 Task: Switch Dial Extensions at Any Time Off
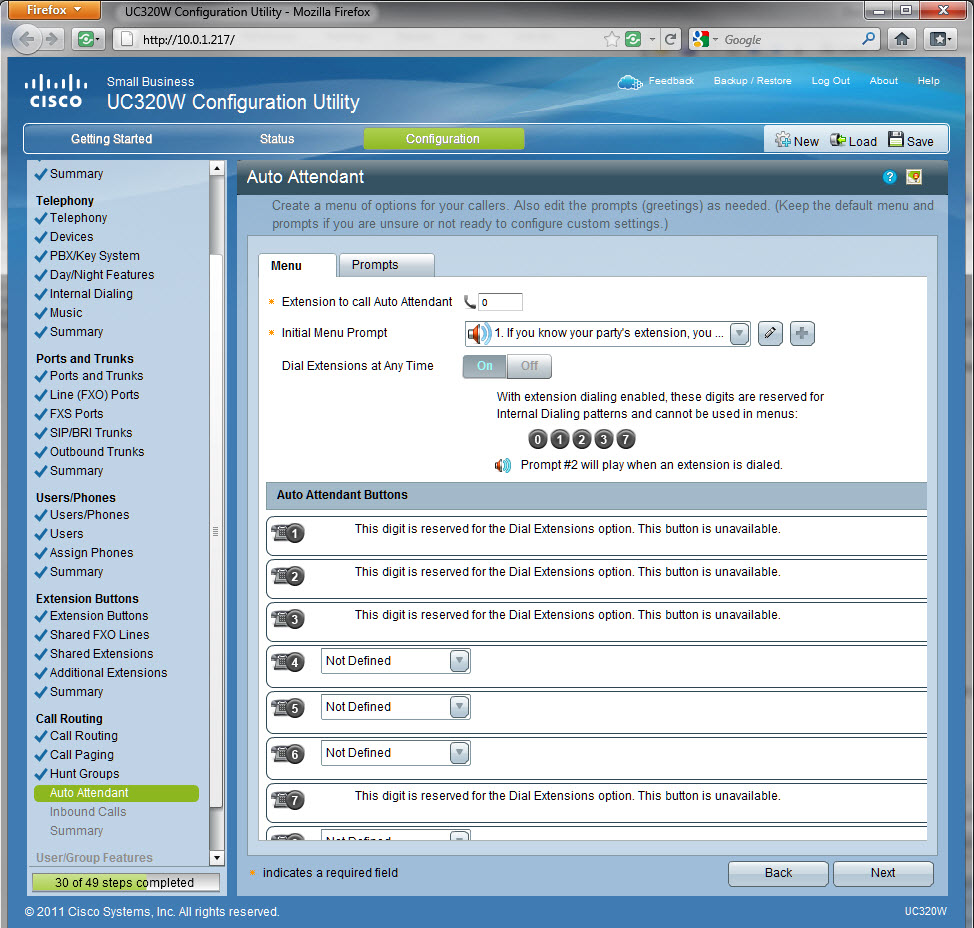529,366
